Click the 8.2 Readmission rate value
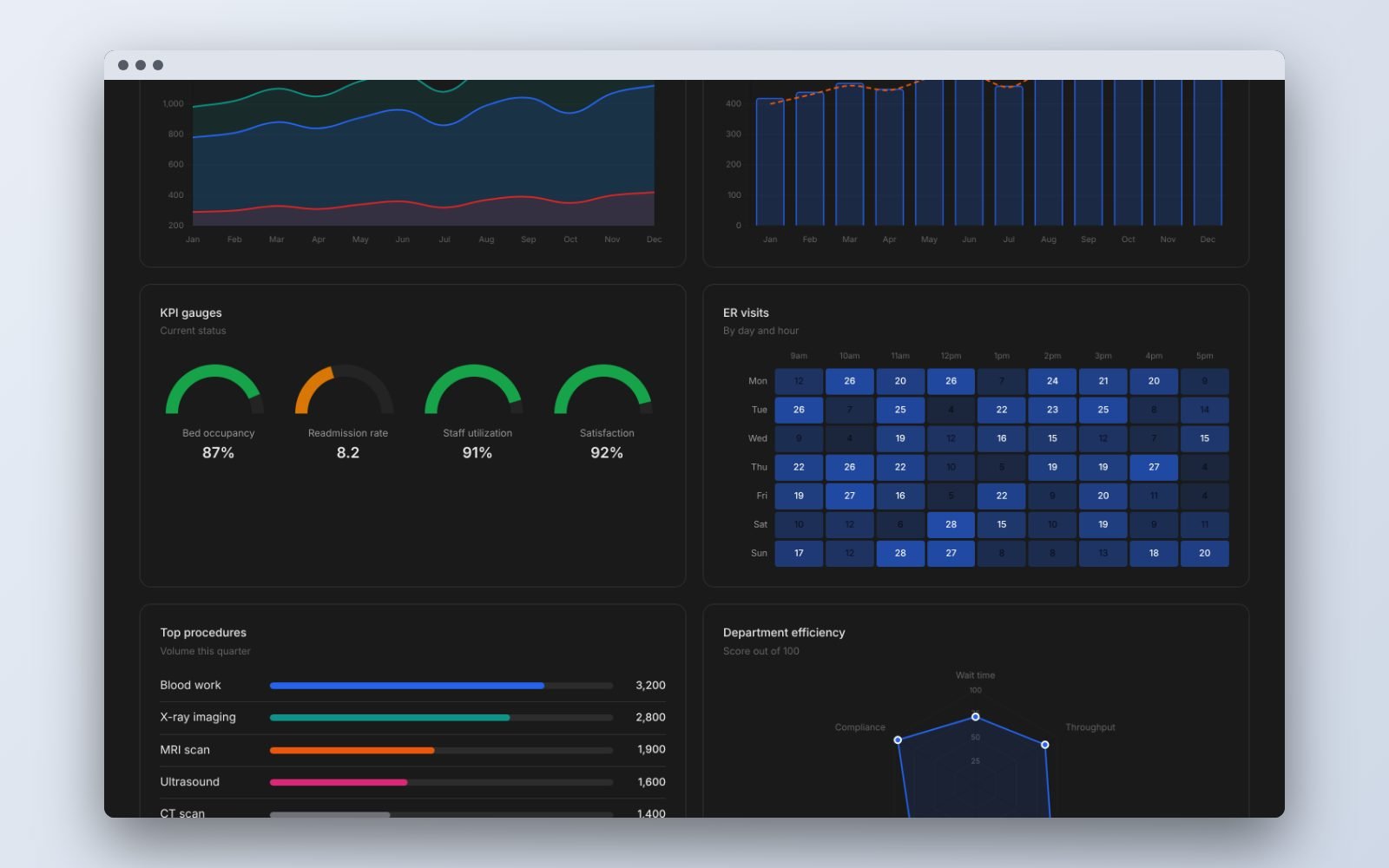Image resolution: width=1389 pixels, height=868 pixels. click(348, 452)
